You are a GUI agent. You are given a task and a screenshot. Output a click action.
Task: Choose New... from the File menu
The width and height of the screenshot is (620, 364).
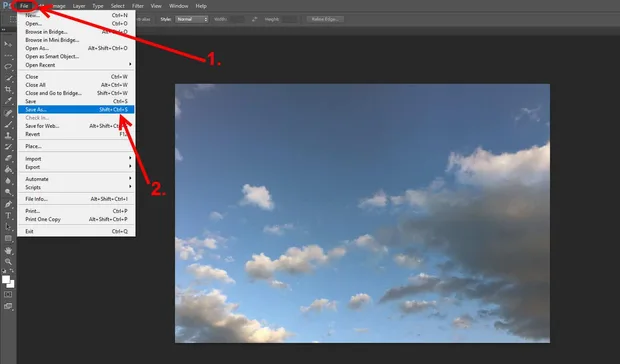pos(76,15)
